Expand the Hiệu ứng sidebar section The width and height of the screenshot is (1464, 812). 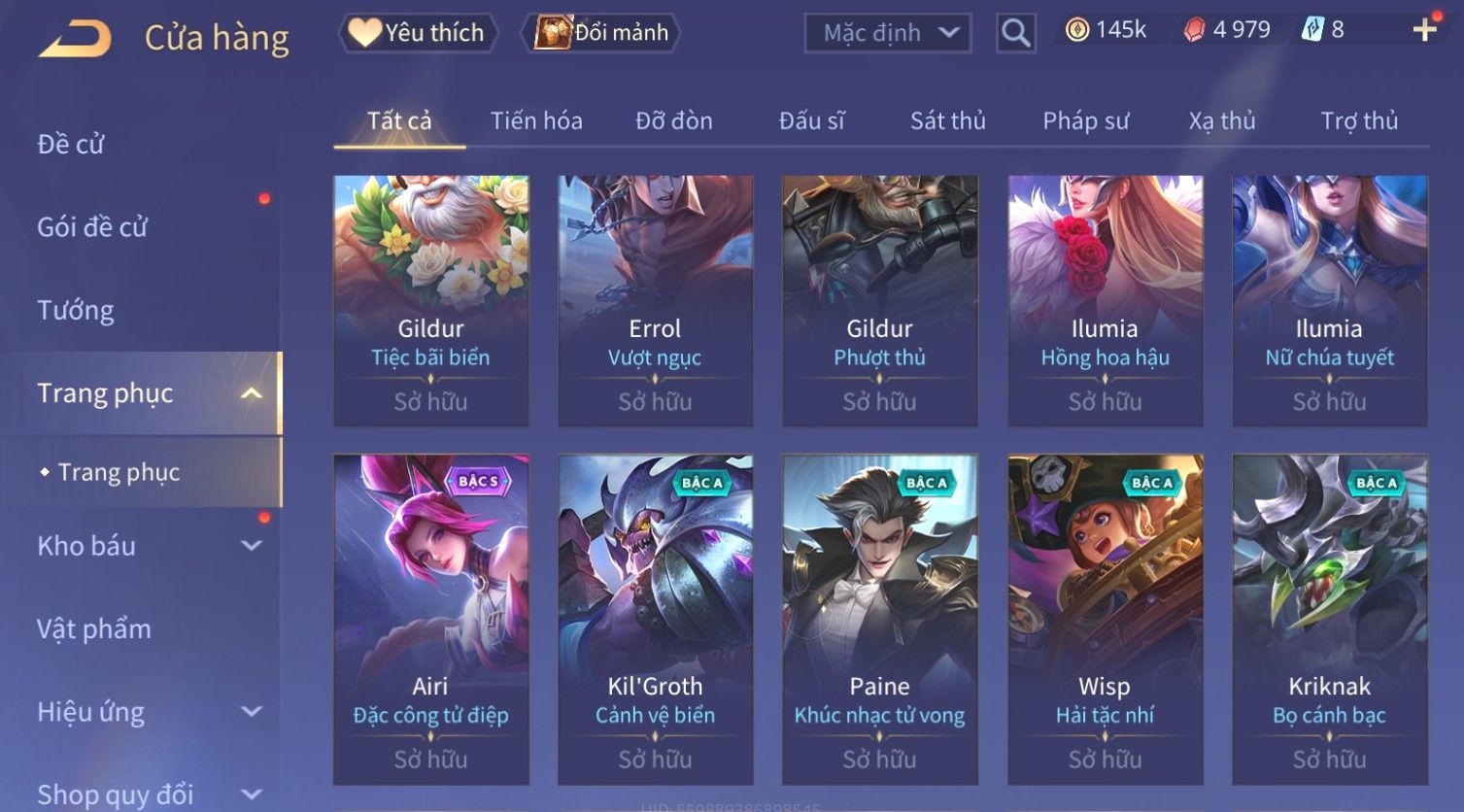click(x=251, y=712)
